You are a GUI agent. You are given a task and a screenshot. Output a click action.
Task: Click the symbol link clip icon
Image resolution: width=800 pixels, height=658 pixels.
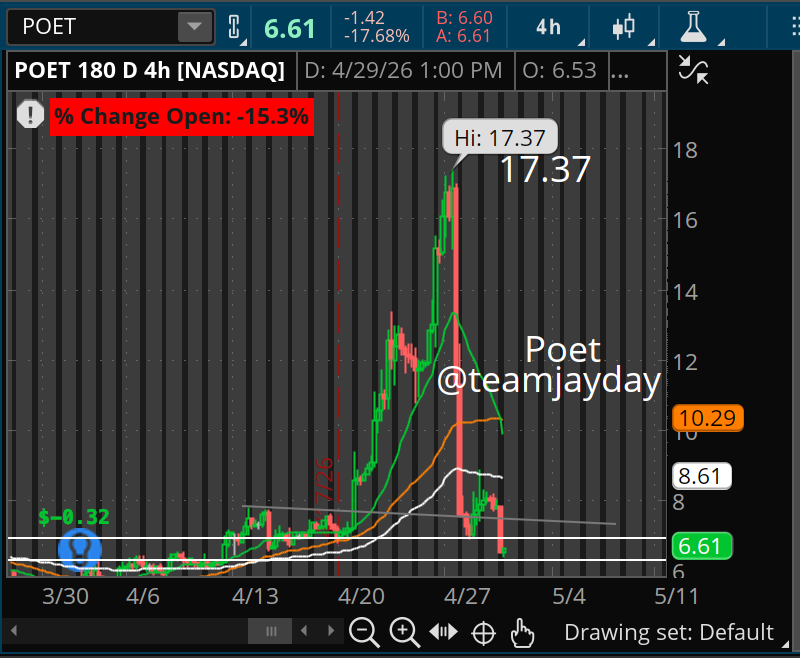click(x=234, y=27)
